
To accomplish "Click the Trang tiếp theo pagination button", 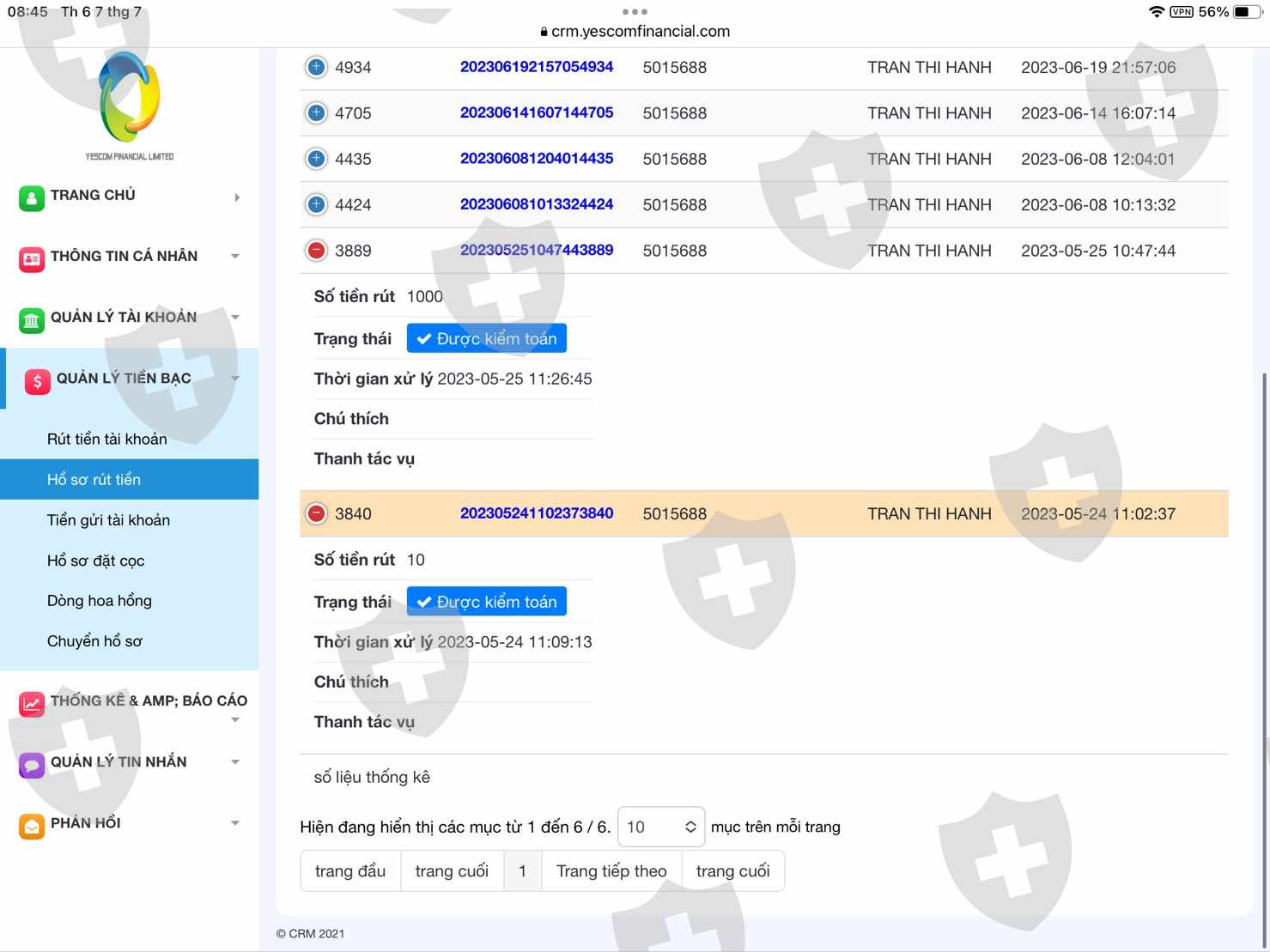I will pyautogui.click(x=611, y=871).
